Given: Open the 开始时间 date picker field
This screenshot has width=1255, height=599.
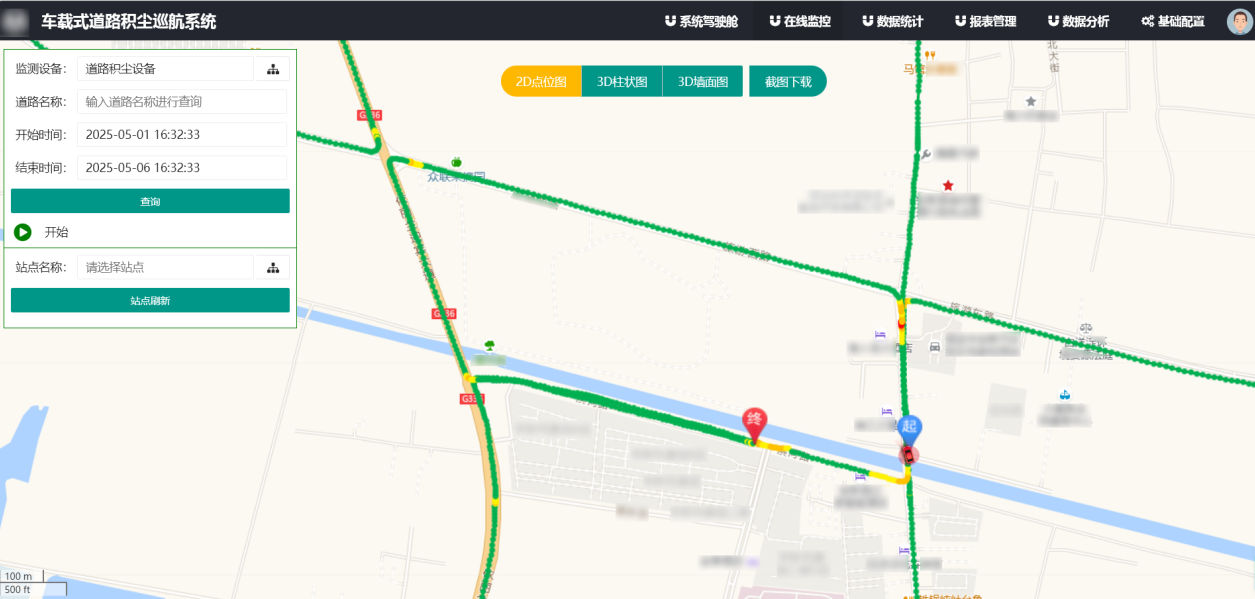Looking at the screenshot, I should [181, 135].
